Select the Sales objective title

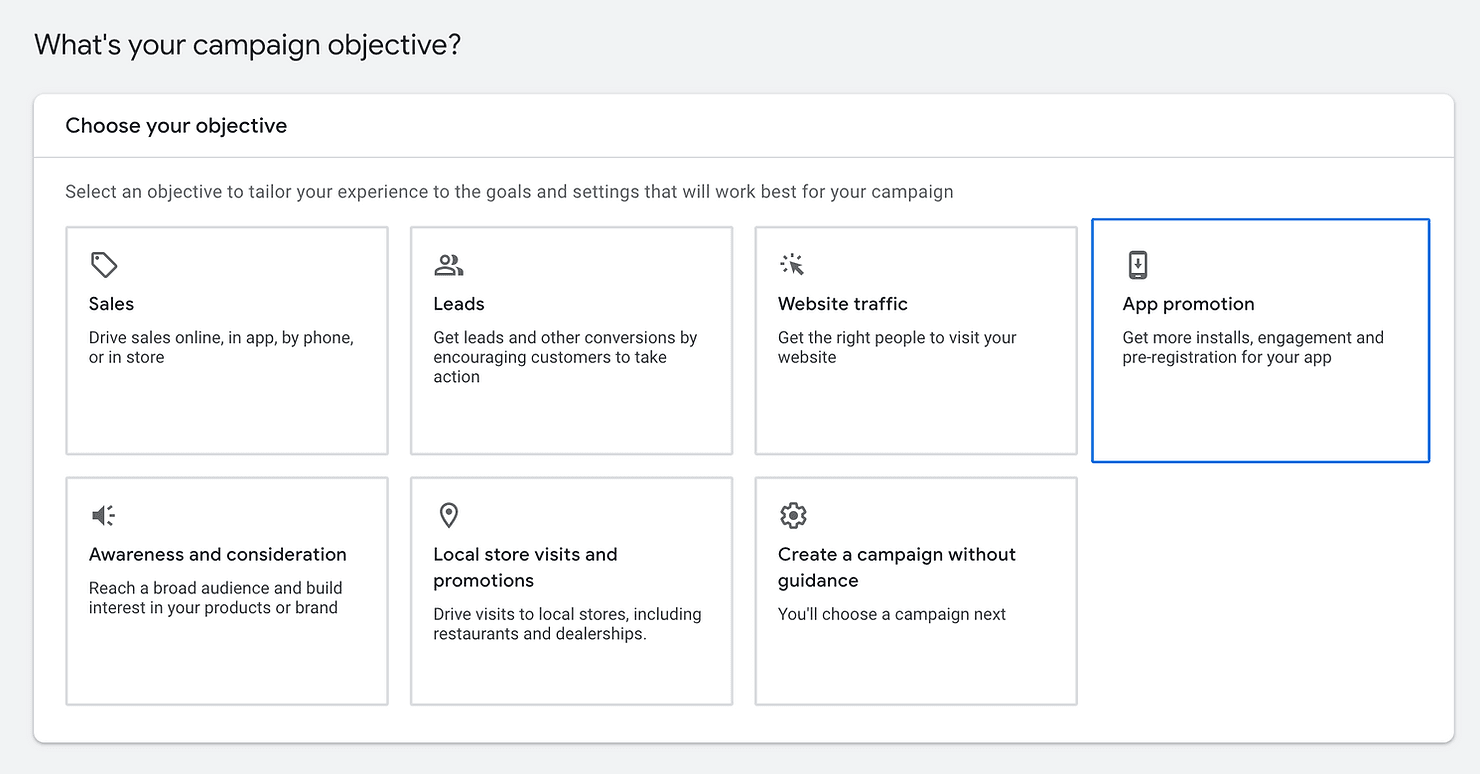pyautogui.click(x=111, y=304)
